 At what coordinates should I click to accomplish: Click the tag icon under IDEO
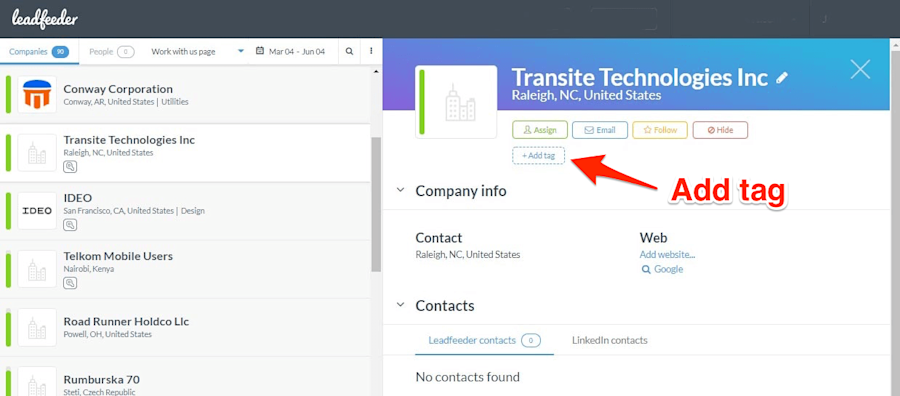(70, 224)
